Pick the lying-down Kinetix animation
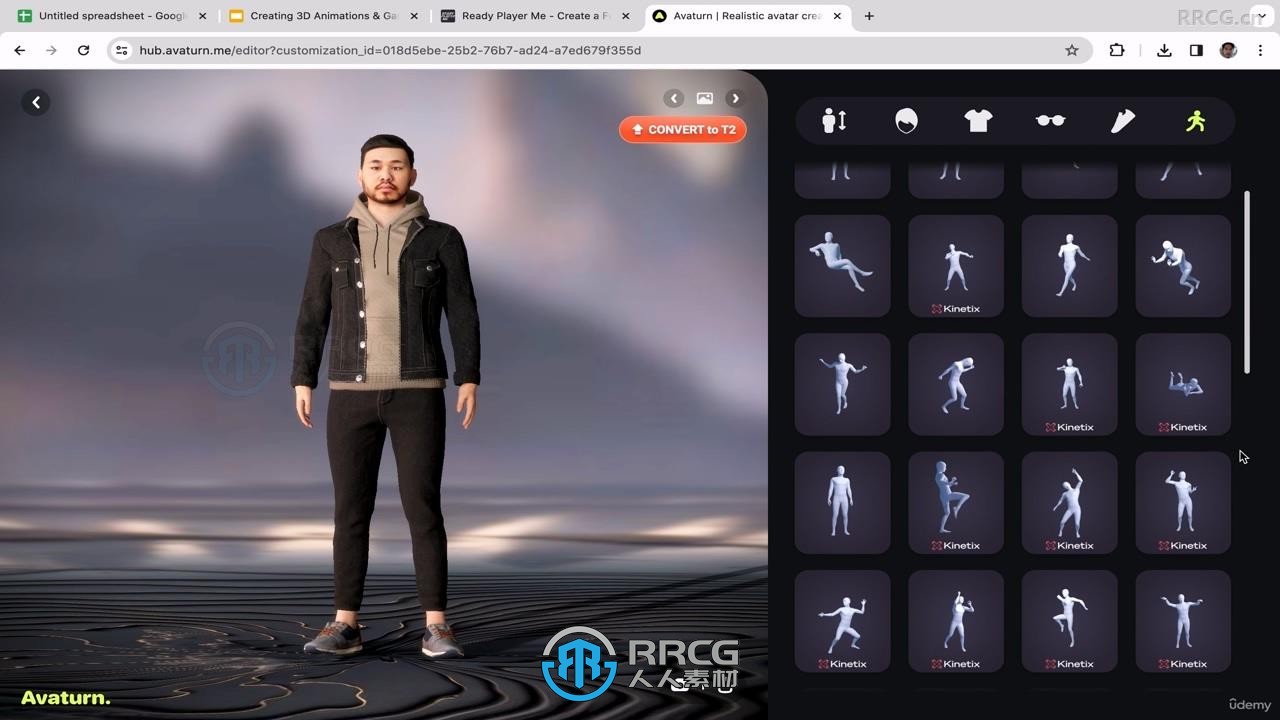This screenshot has height=720, width=1280. (x=1183, y=384)
